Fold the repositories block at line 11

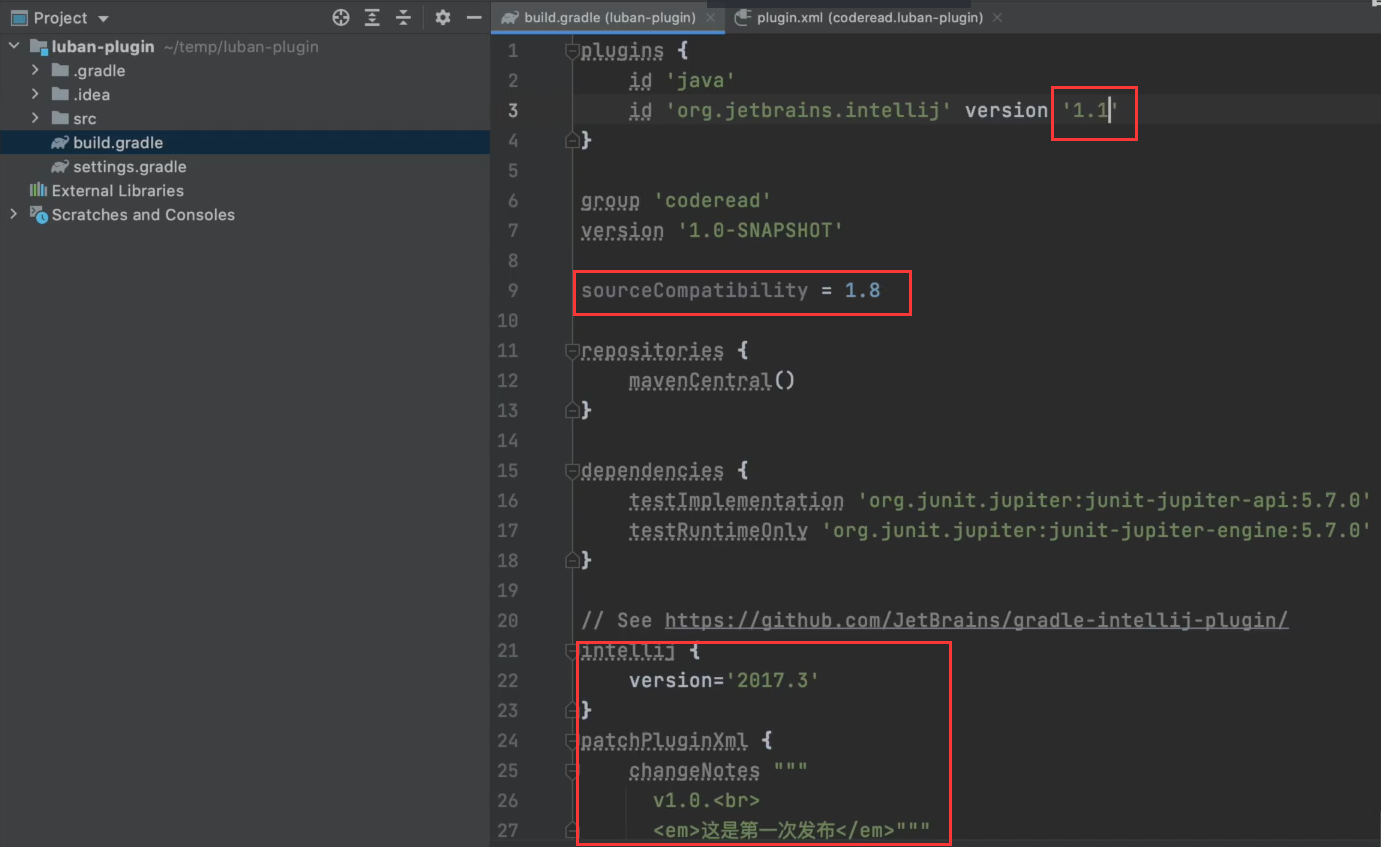click(x=572, y=350)
